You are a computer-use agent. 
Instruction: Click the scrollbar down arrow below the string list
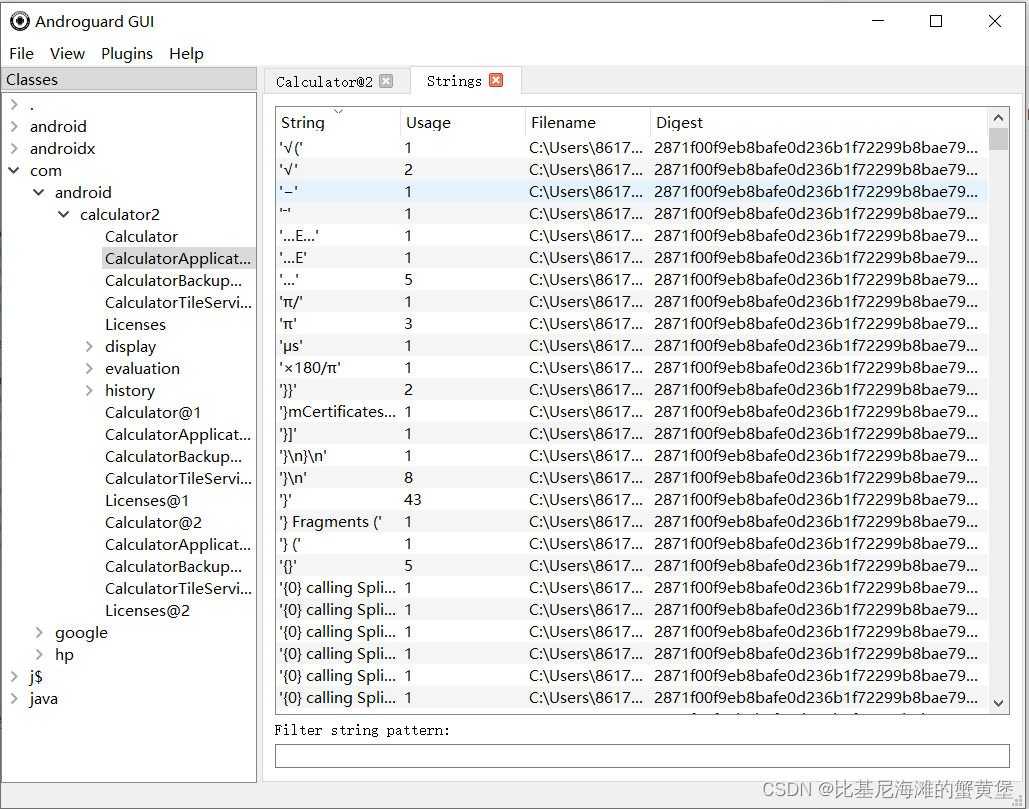pyautogui.click(x=998, y=702)
